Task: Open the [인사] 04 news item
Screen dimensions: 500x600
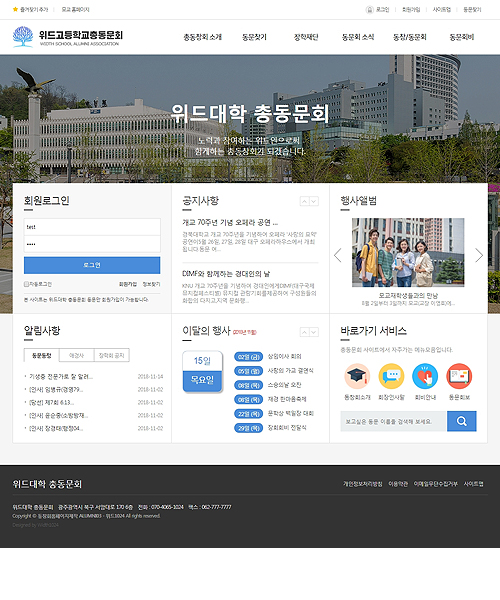Action: (x=56, y=428)
